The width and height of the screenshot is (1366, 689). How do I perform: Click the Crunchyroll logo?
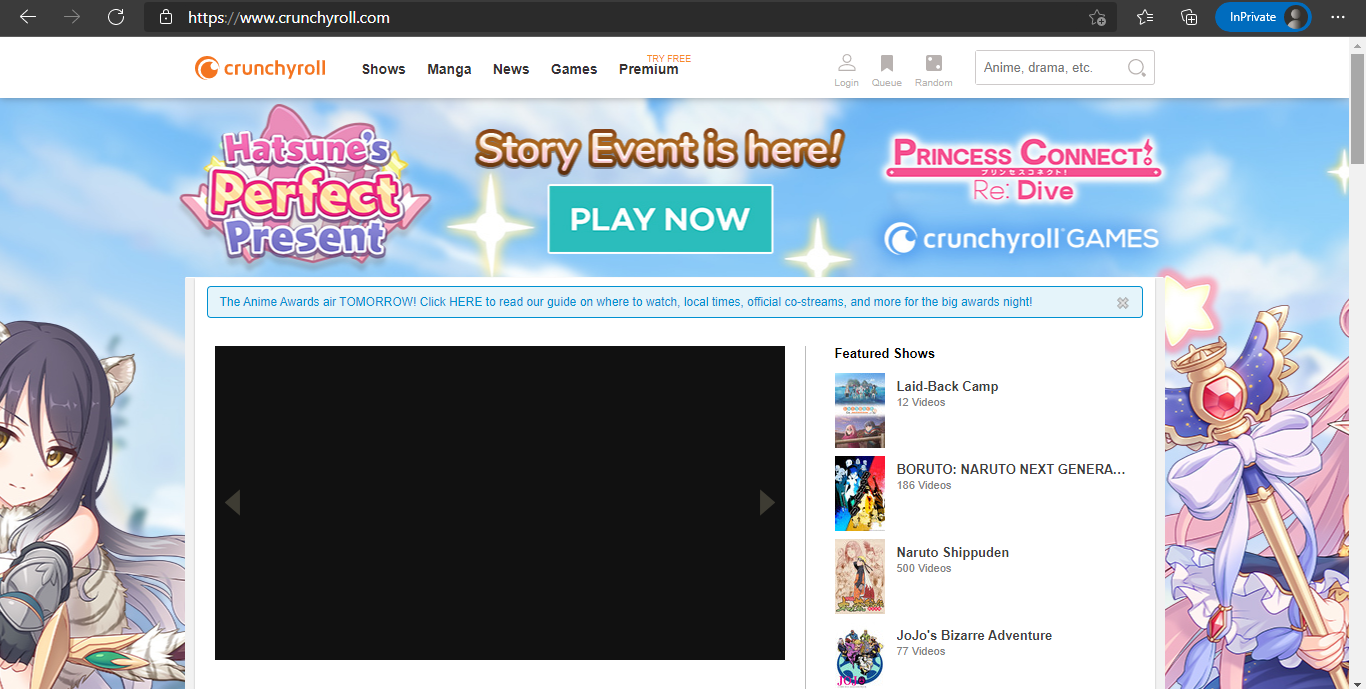[x=260, y=68]
